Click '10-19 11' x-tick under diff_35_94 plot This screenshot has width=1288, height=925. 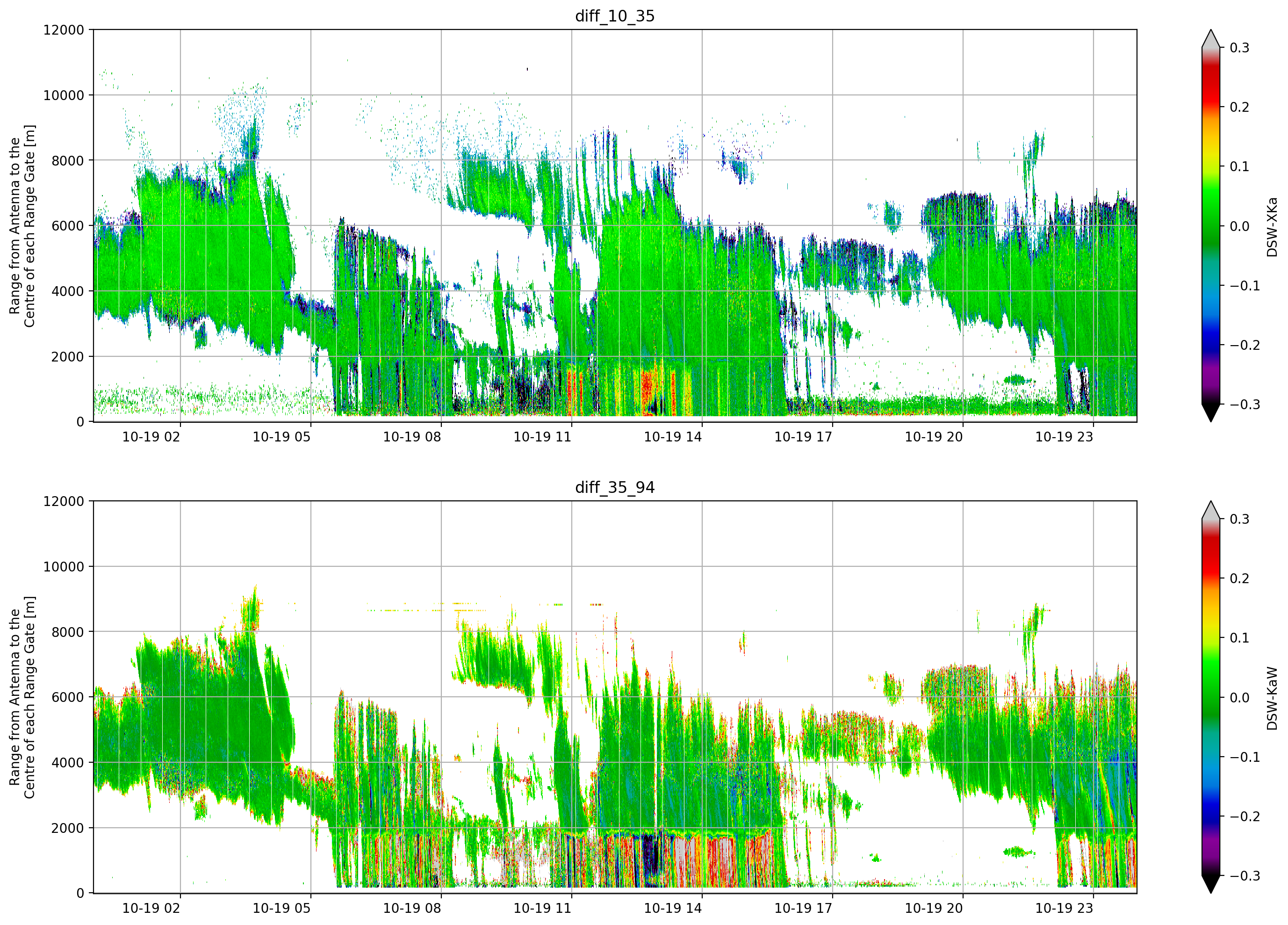[x=542, y=908]
